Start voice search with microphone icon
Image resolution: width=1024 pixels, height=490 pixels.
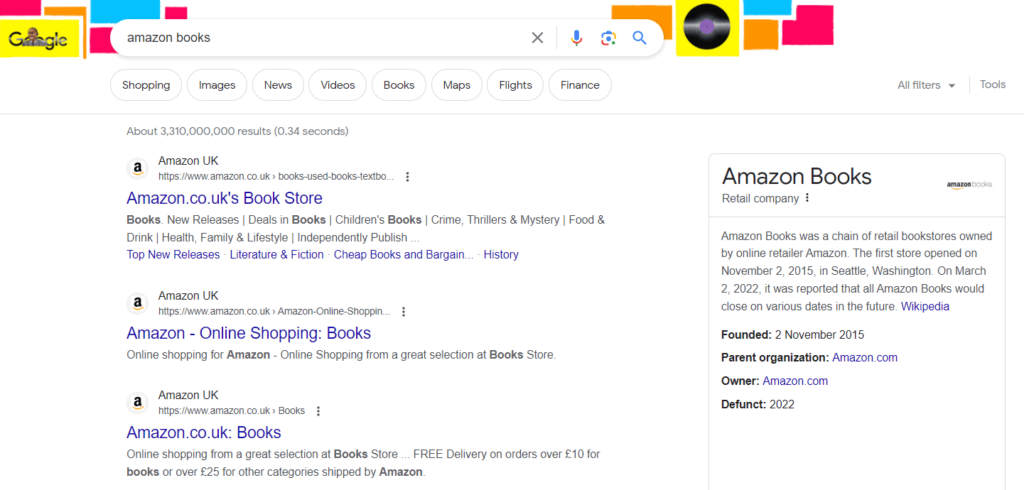tap(576, 38)
